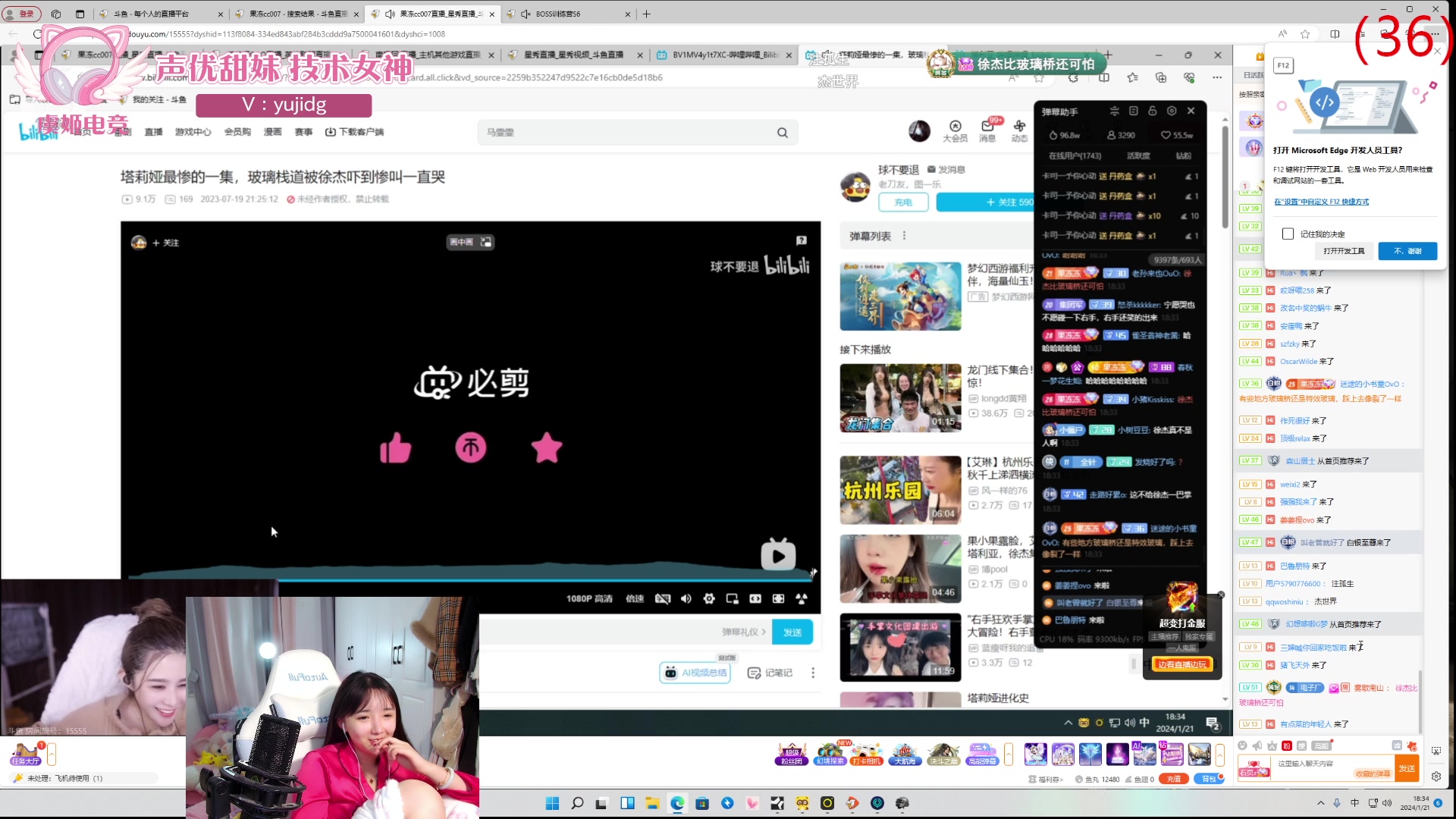Toggle danmaku display off in the player
The height and width of the screenshot is (819, 1456).
pyautogui.click(x=663, y=598)
